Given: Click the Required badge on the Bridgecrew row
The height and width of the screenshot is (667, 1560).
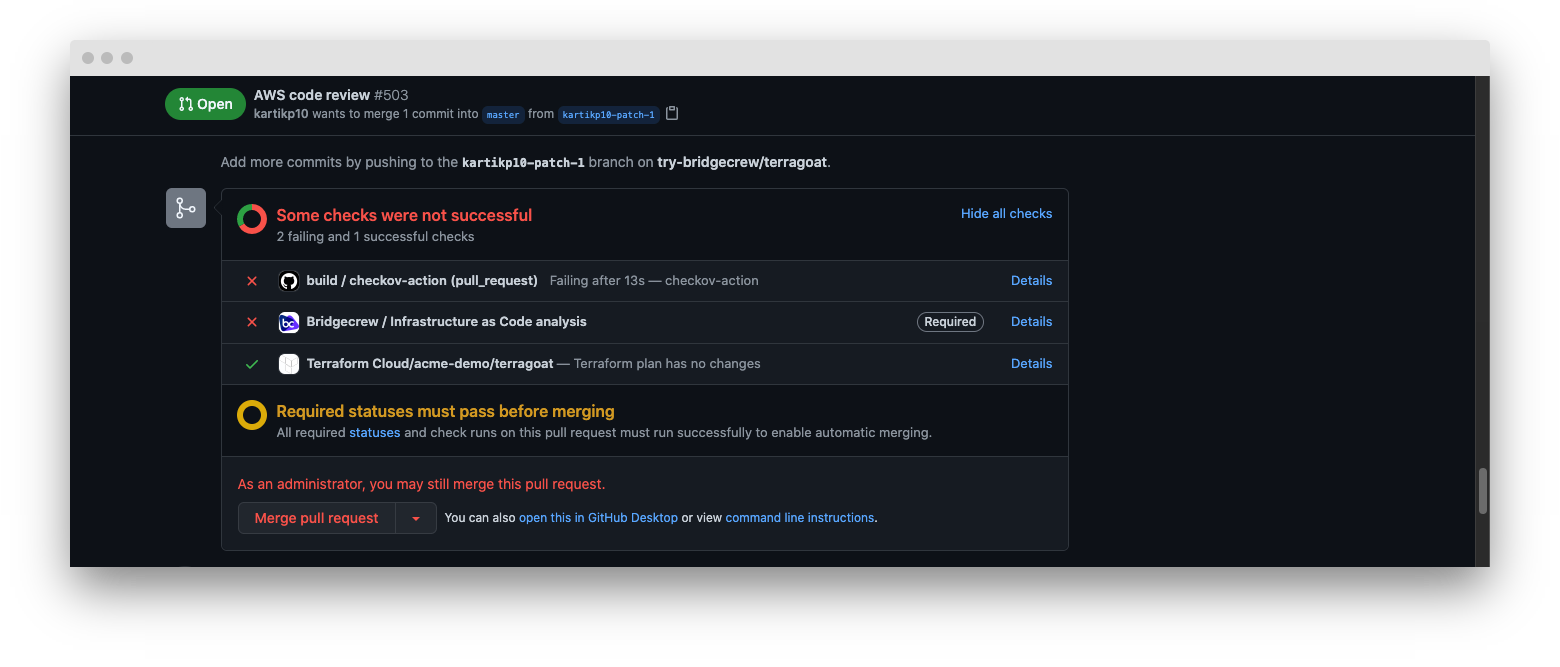Looking at the screenshot, I should 950,322.
